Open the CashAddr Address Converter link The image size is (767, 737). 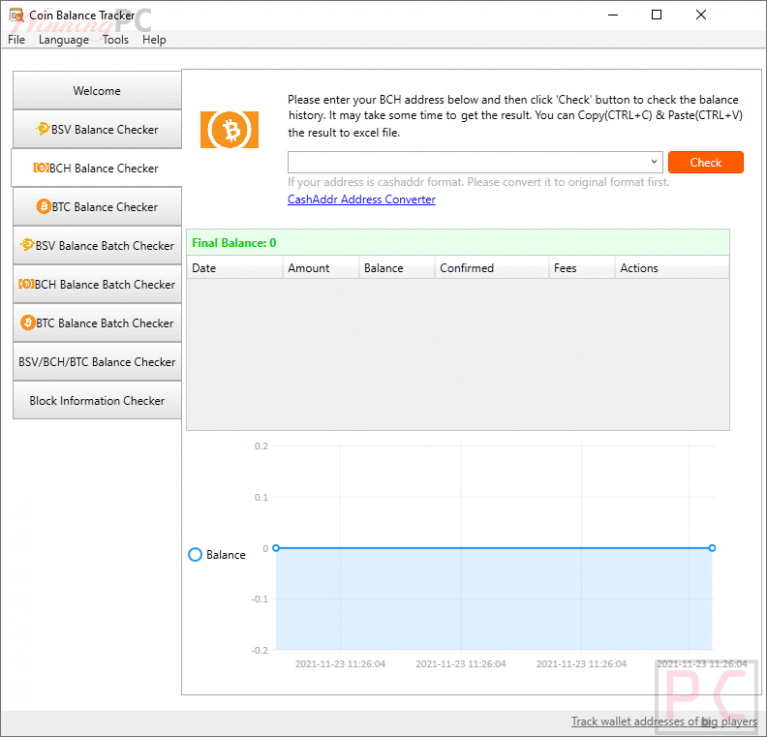tap(361, 199)
